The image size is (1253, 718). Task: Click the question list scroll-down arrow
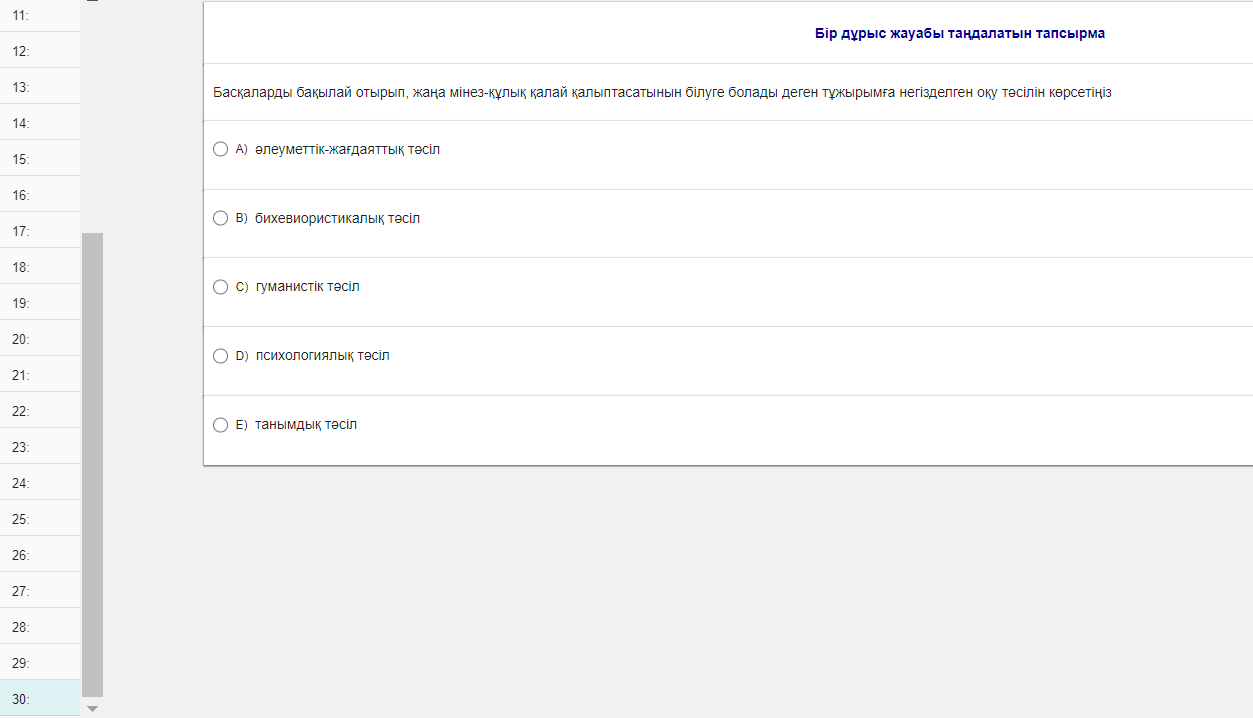(x=92, y=708)
